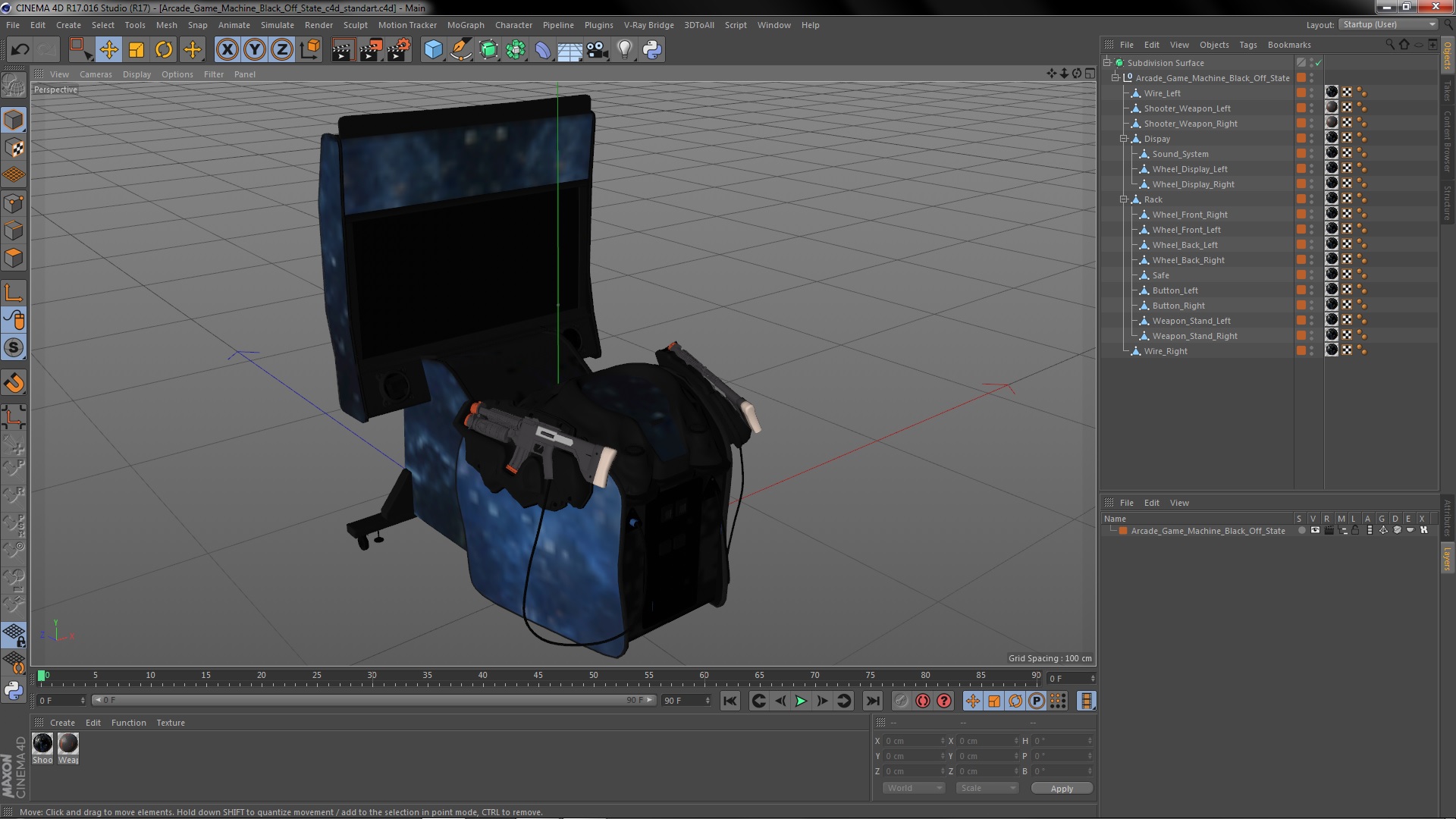Play the animation forward
The height and width of the screenshot is (819, 1456).
pyautogui.click(x=801, y=701)
